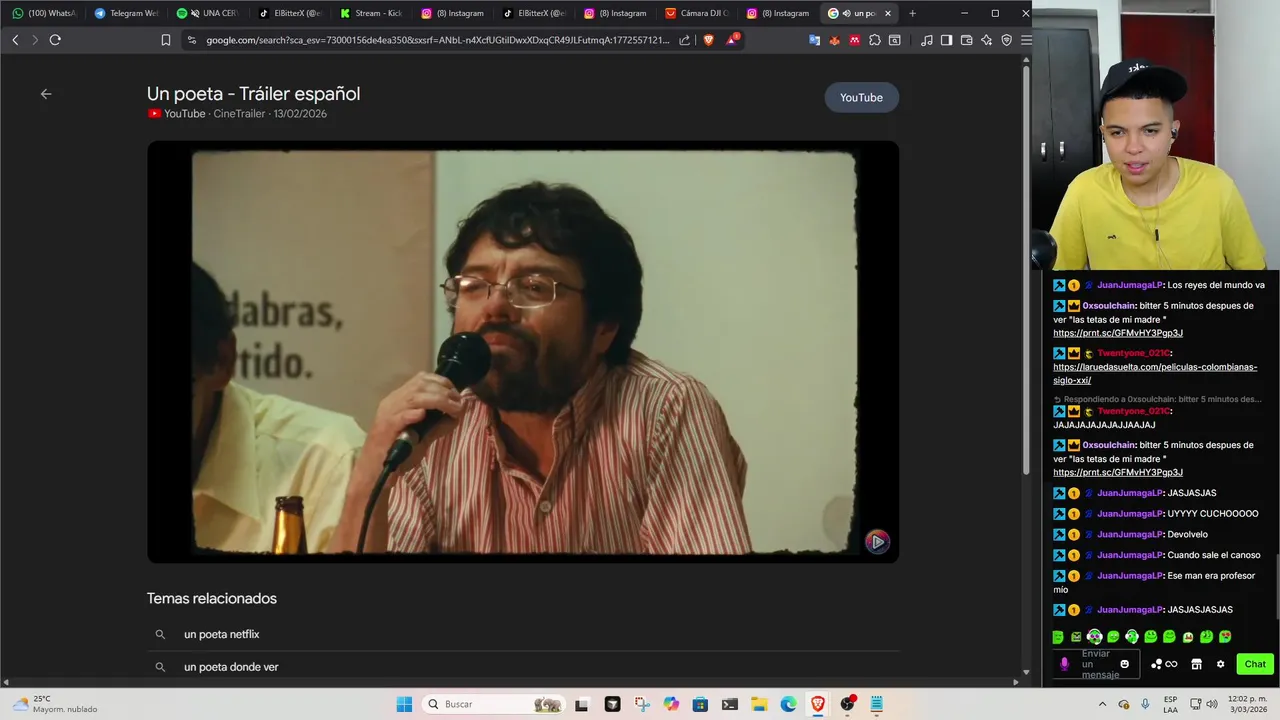Send message with green Chat button
The image size is (1280, 720).
1255,664
